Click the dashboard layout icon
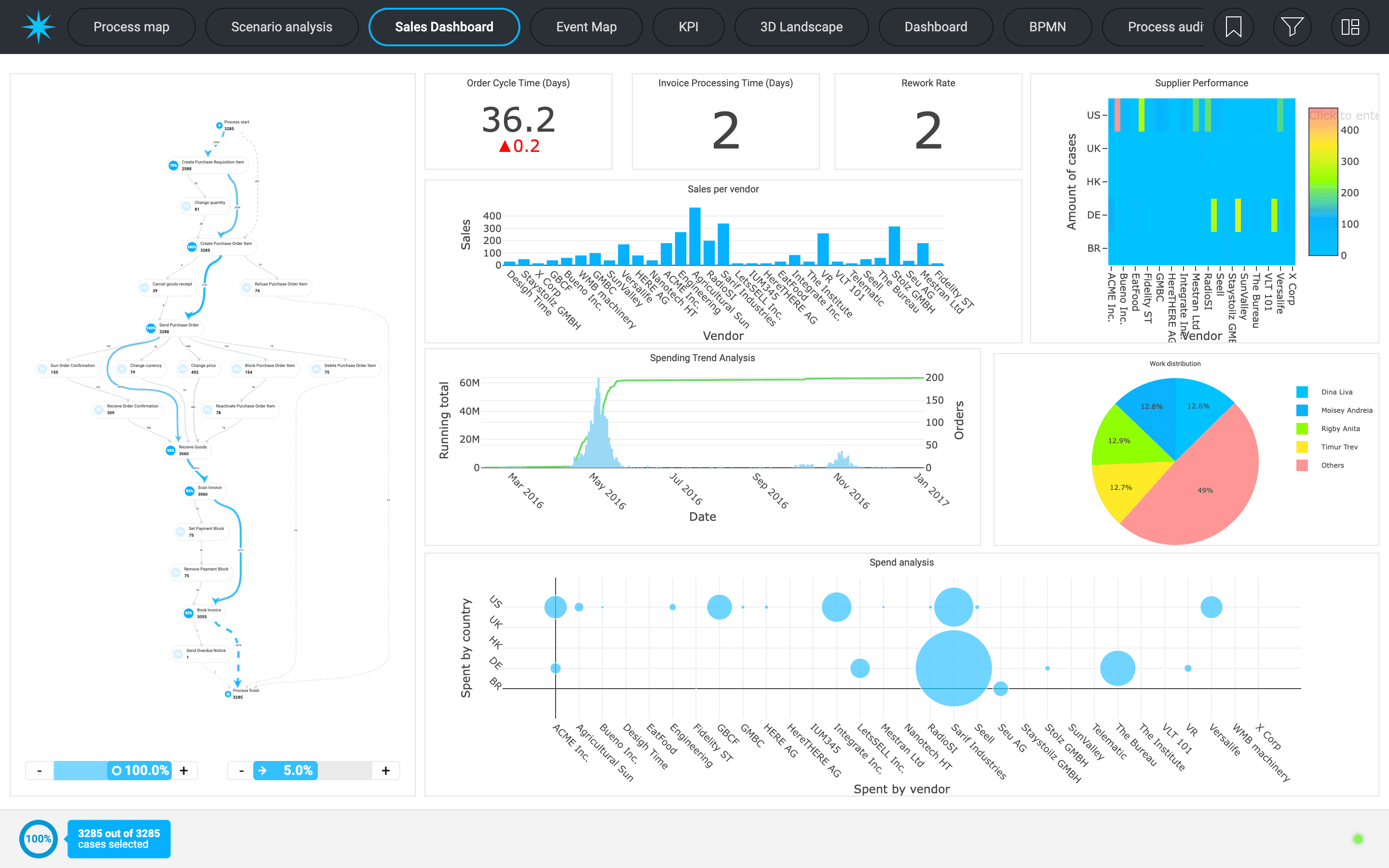Image resolution: width=1389 pixels, height=868 pixels. tap(1350, 27)
